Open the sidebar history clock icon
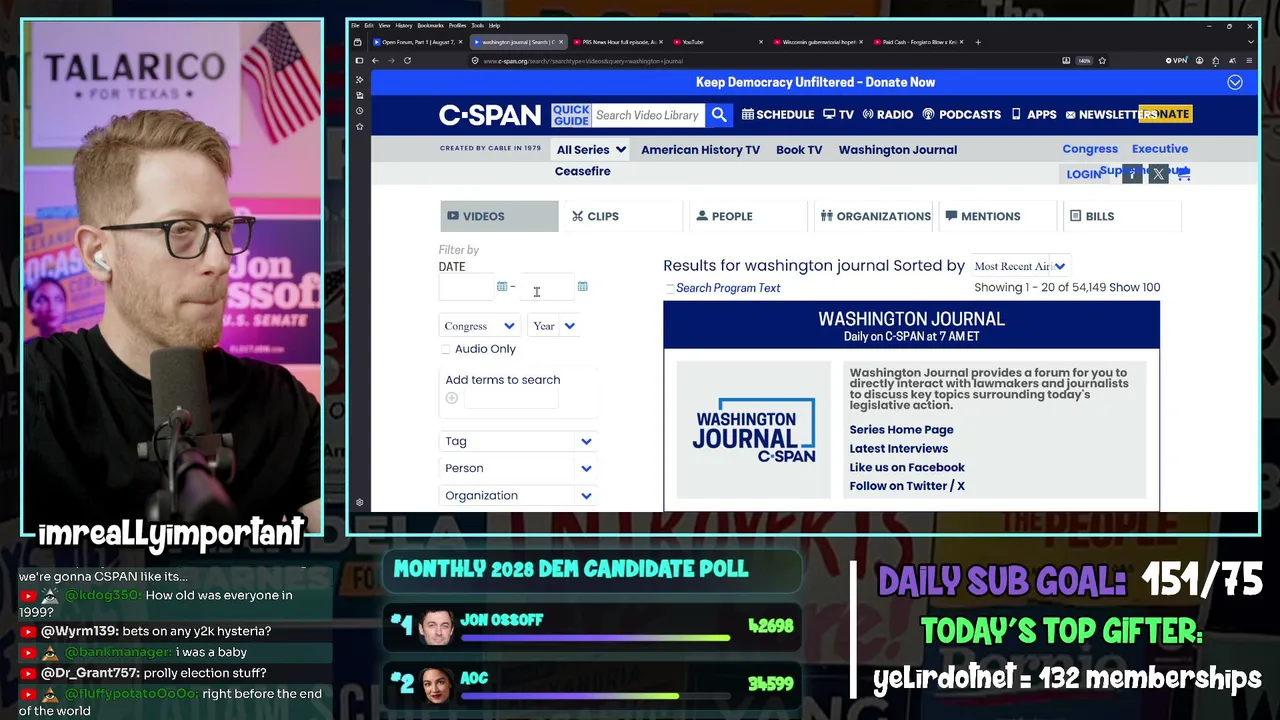 [x=359, y=111]
